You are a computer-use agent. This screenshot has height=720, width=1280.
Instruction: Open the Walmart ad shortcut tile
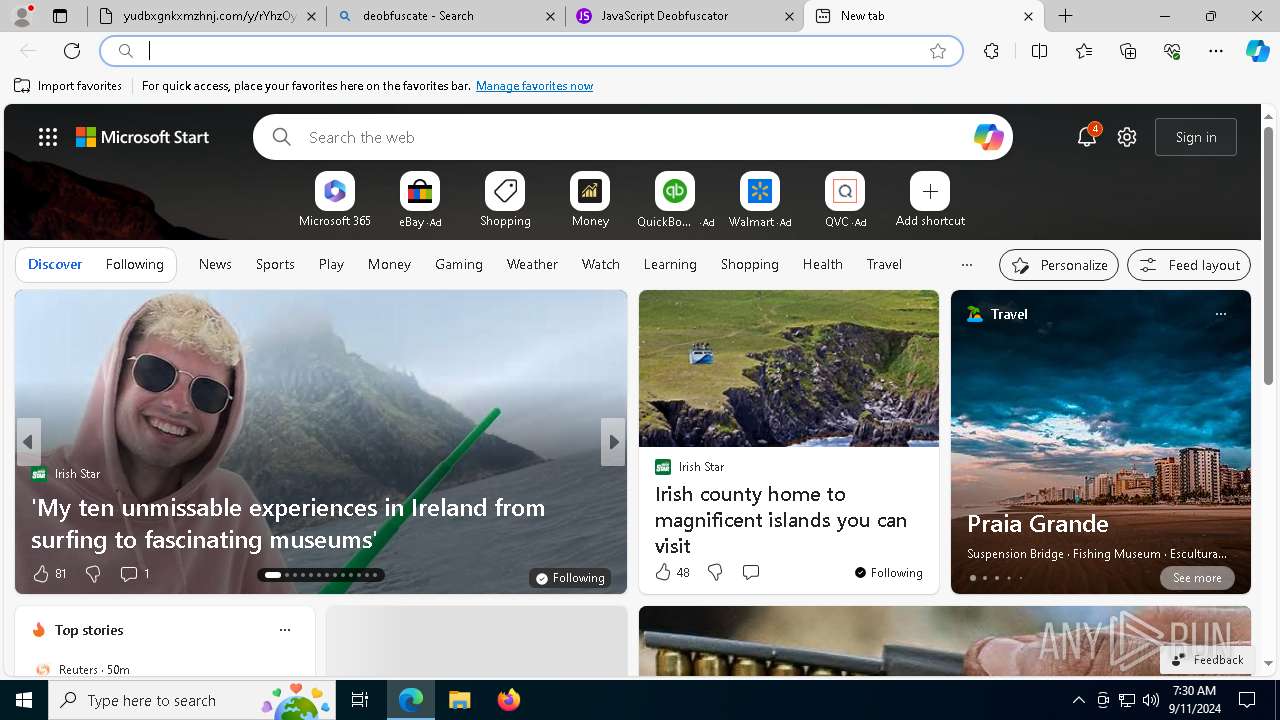pos(760,200)
